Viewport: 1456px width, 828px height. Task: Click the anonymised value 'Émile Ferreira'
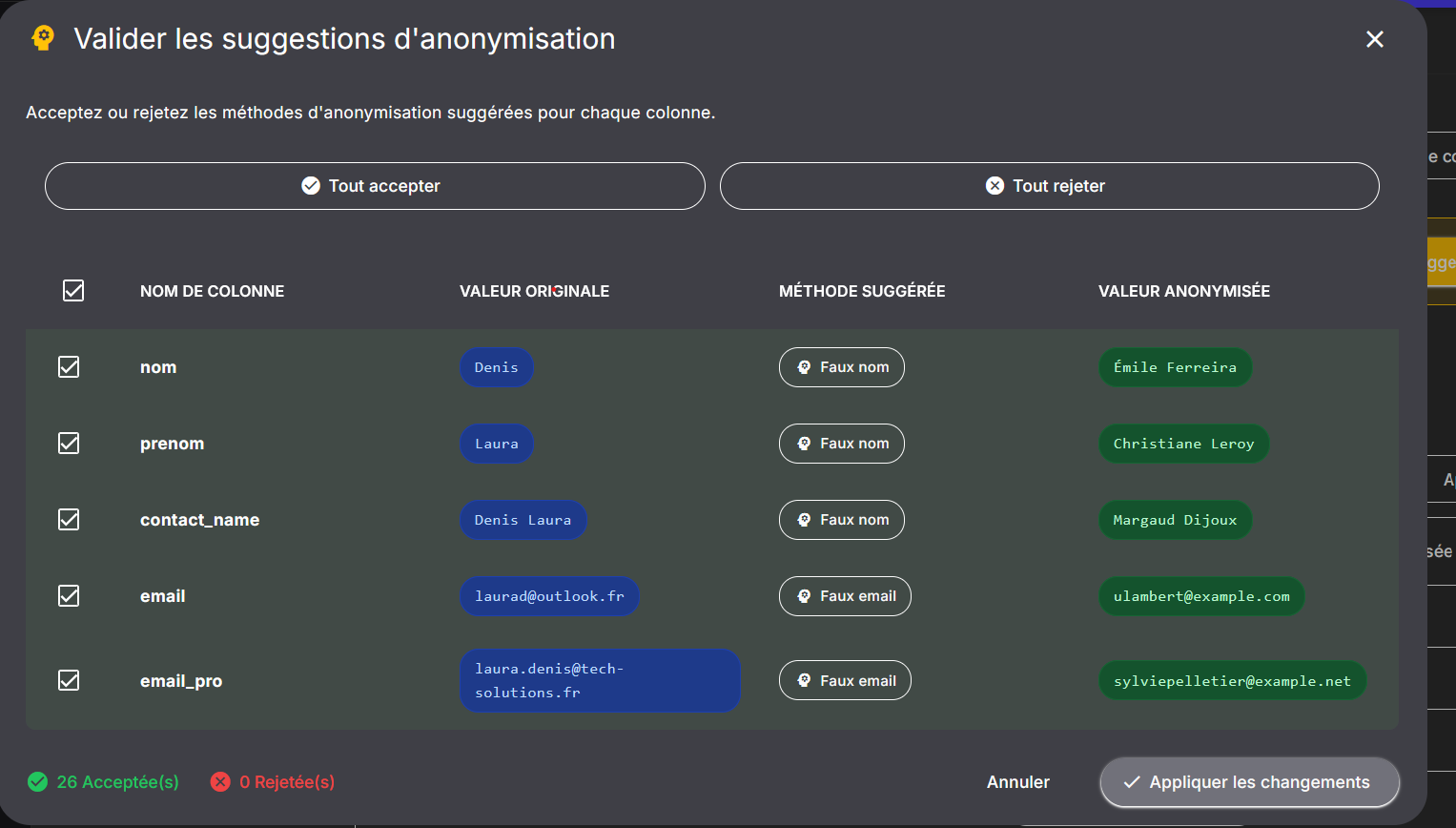[x=1175, y=367]
